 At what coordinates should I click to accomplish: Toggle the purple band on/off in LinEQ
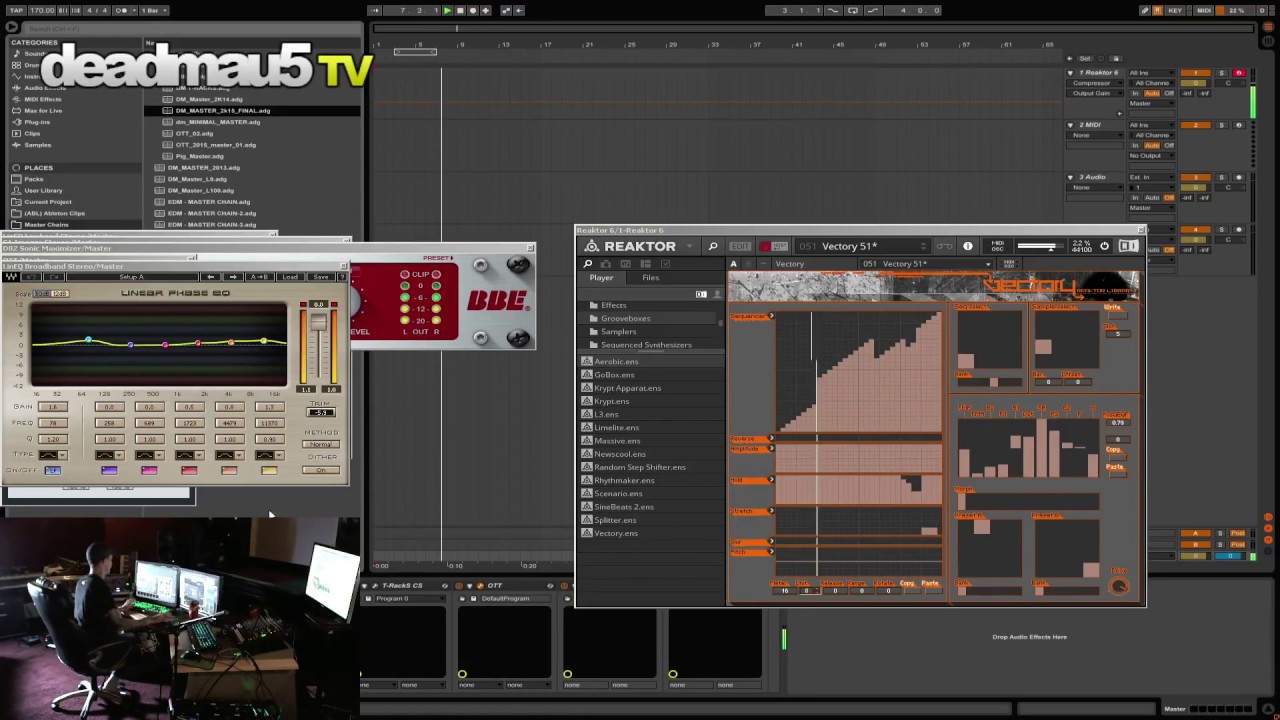[109, 470]
